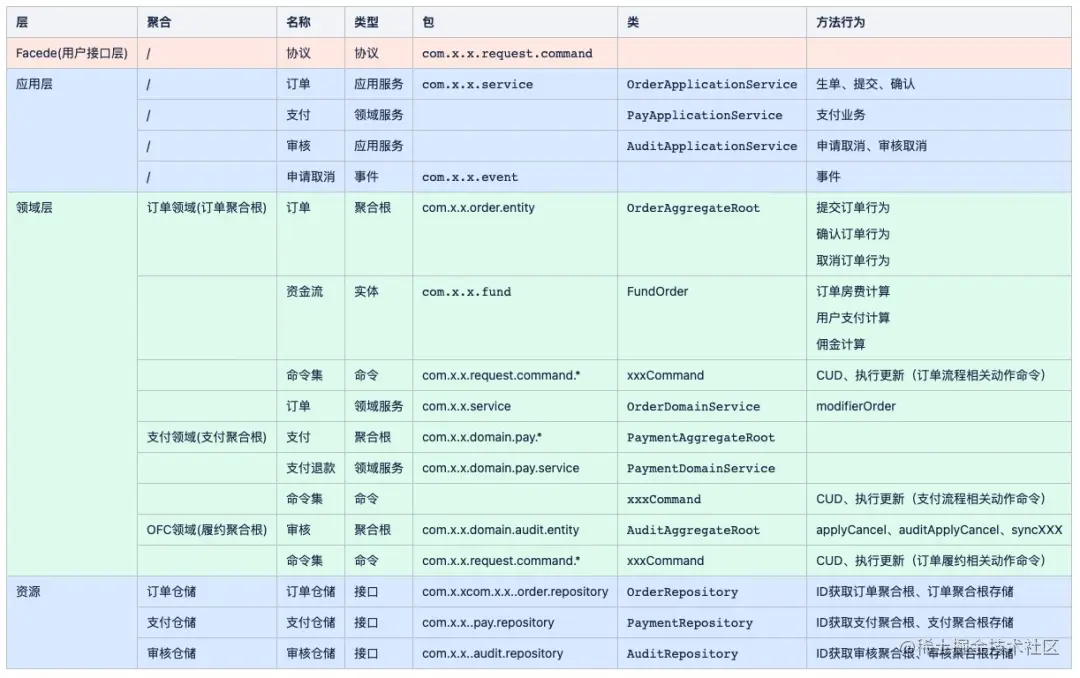Select com.x.x..pay.repository package cell

[x=515, y=622]
